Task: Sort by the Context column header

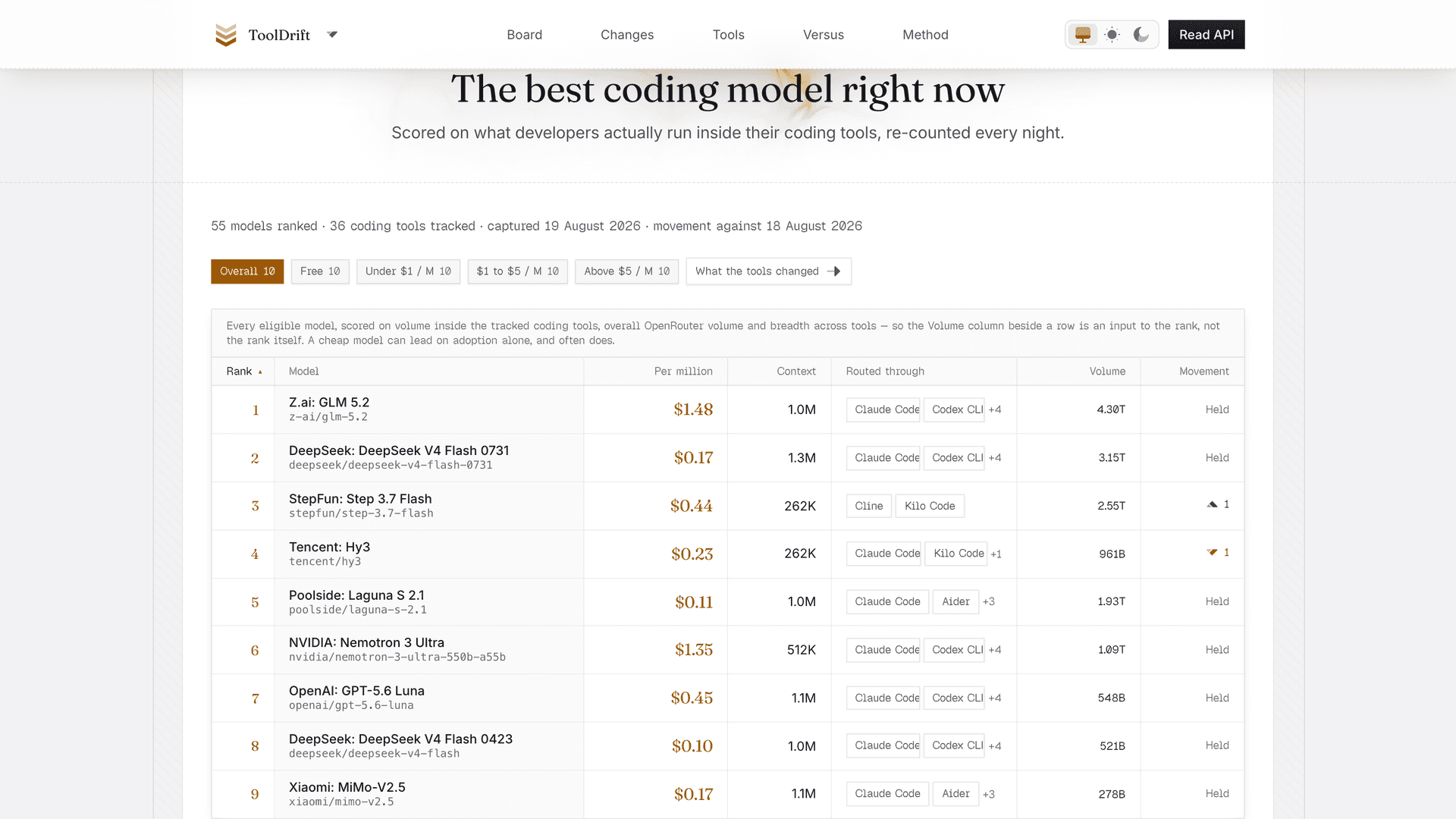Action: [x=796, y=372]
